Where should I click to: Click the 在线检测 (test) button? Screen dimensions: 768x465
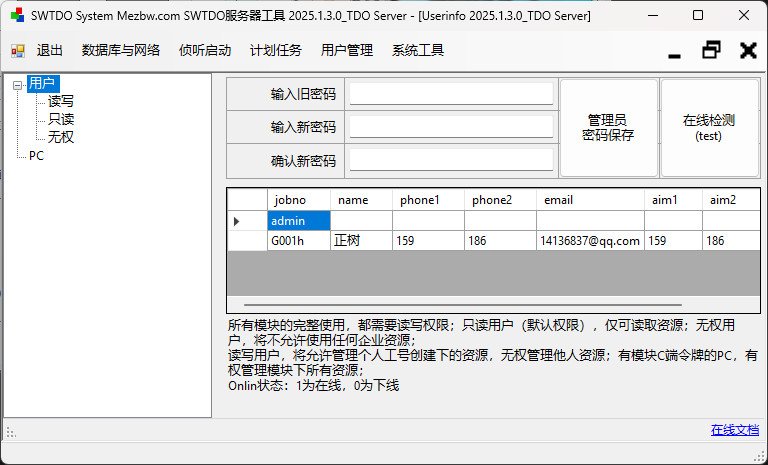[708, 128]
